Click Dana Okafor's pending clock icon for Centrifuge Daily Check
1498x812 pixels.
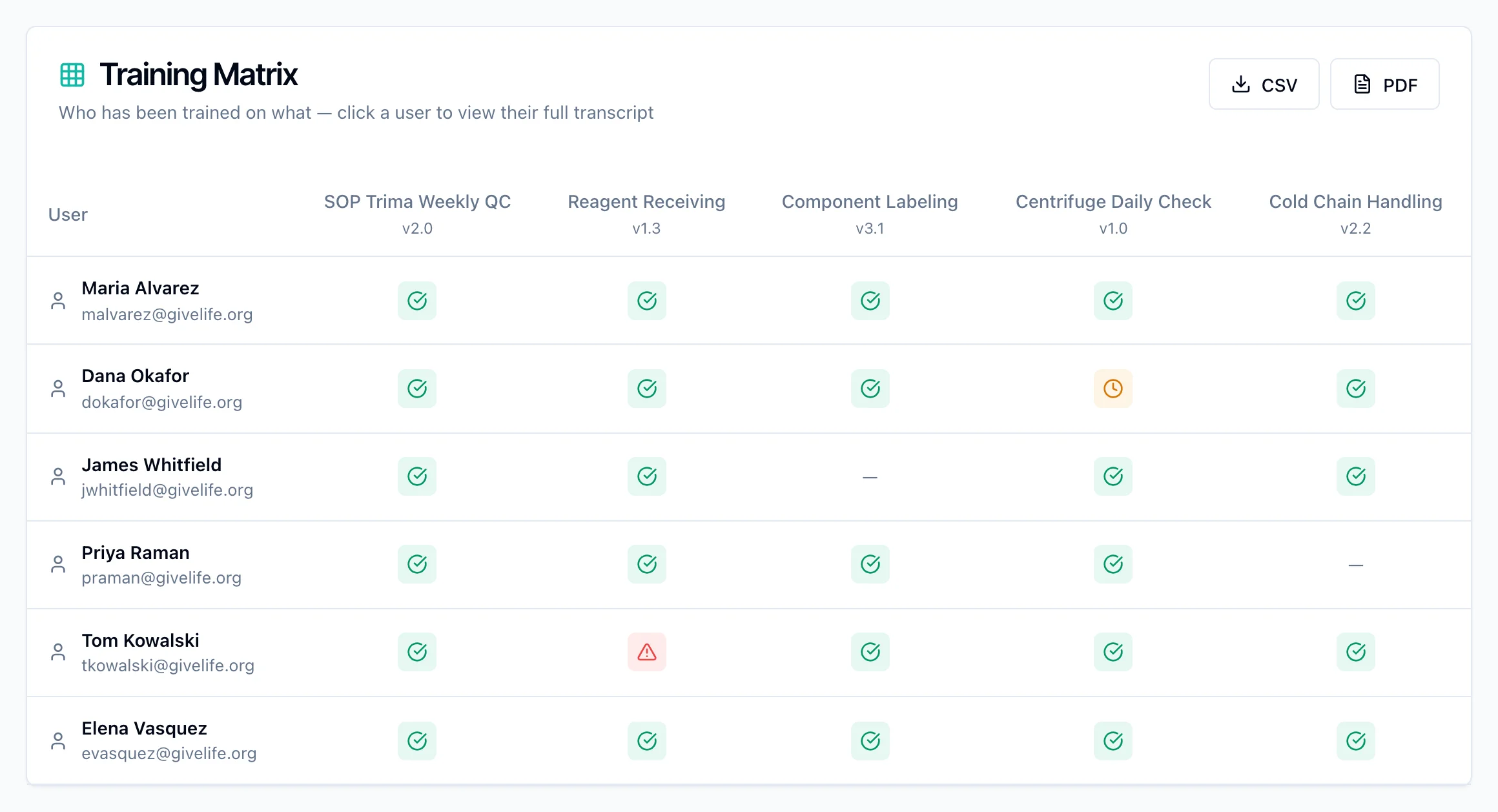coord(1113,389)
